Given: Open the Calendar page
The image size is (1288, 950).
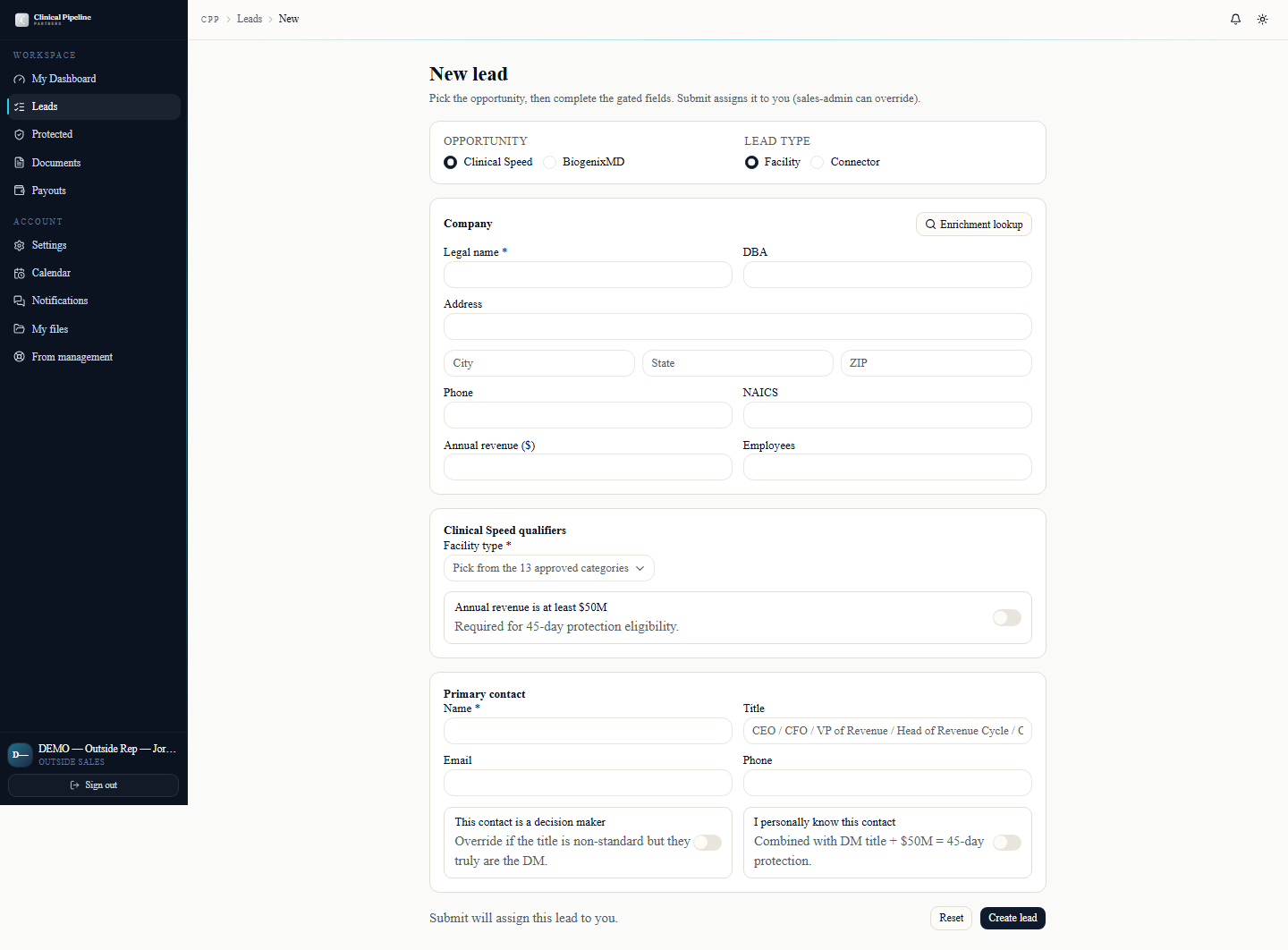Looking at the screenshot, I should tap(94, 273).
